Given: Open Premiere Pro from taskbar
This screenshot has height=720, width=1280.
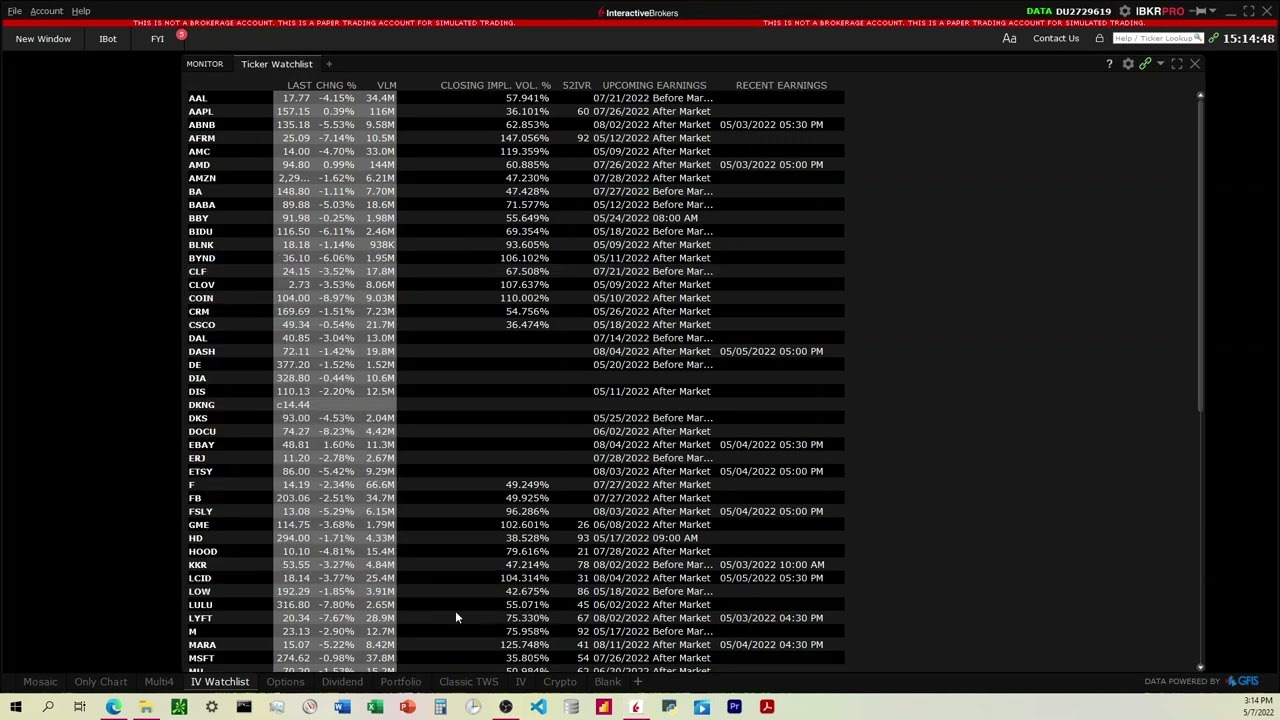Looking at the screenshot, I should click(x=734, y=707).
